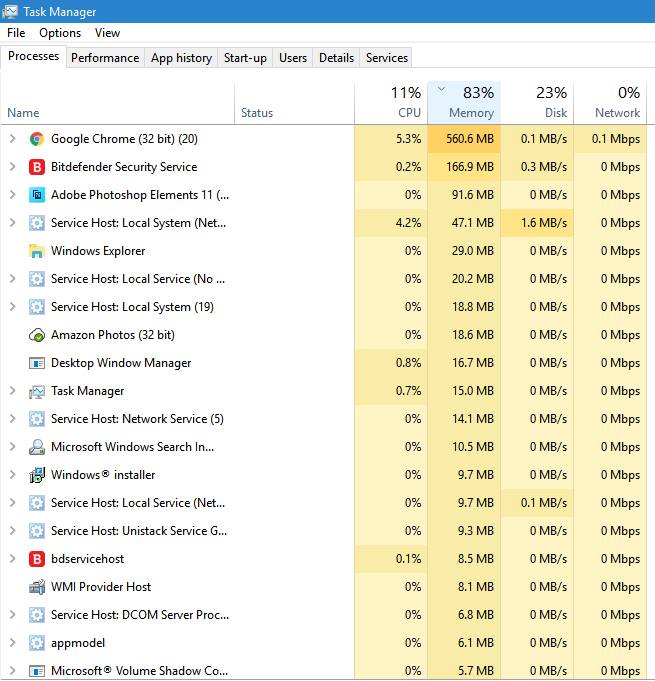The height and width of the screenshot is (681, 655).
Task: Sort by the Network column header
Action: coord(610,103)
